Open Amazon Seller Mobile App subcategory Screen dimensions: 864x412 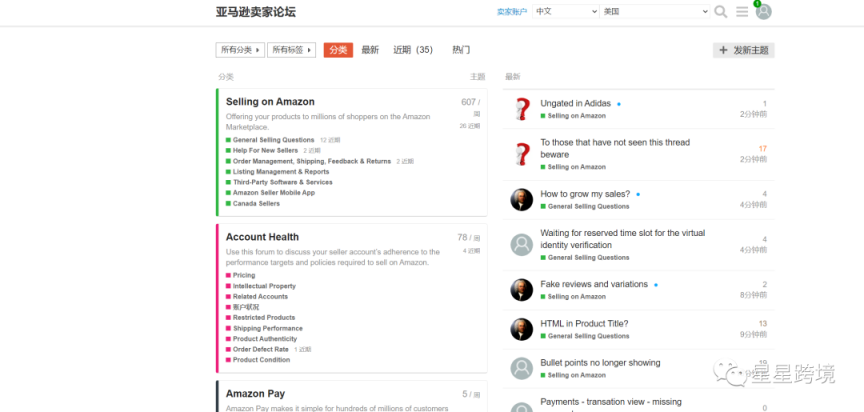(274, 193)
